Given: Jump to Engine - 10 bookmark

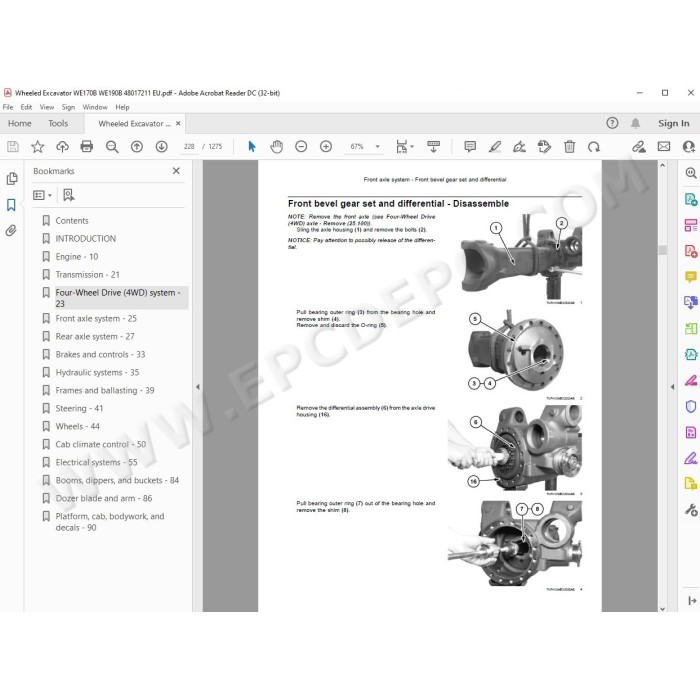Looking at the screenshot, I should point(76,257).
